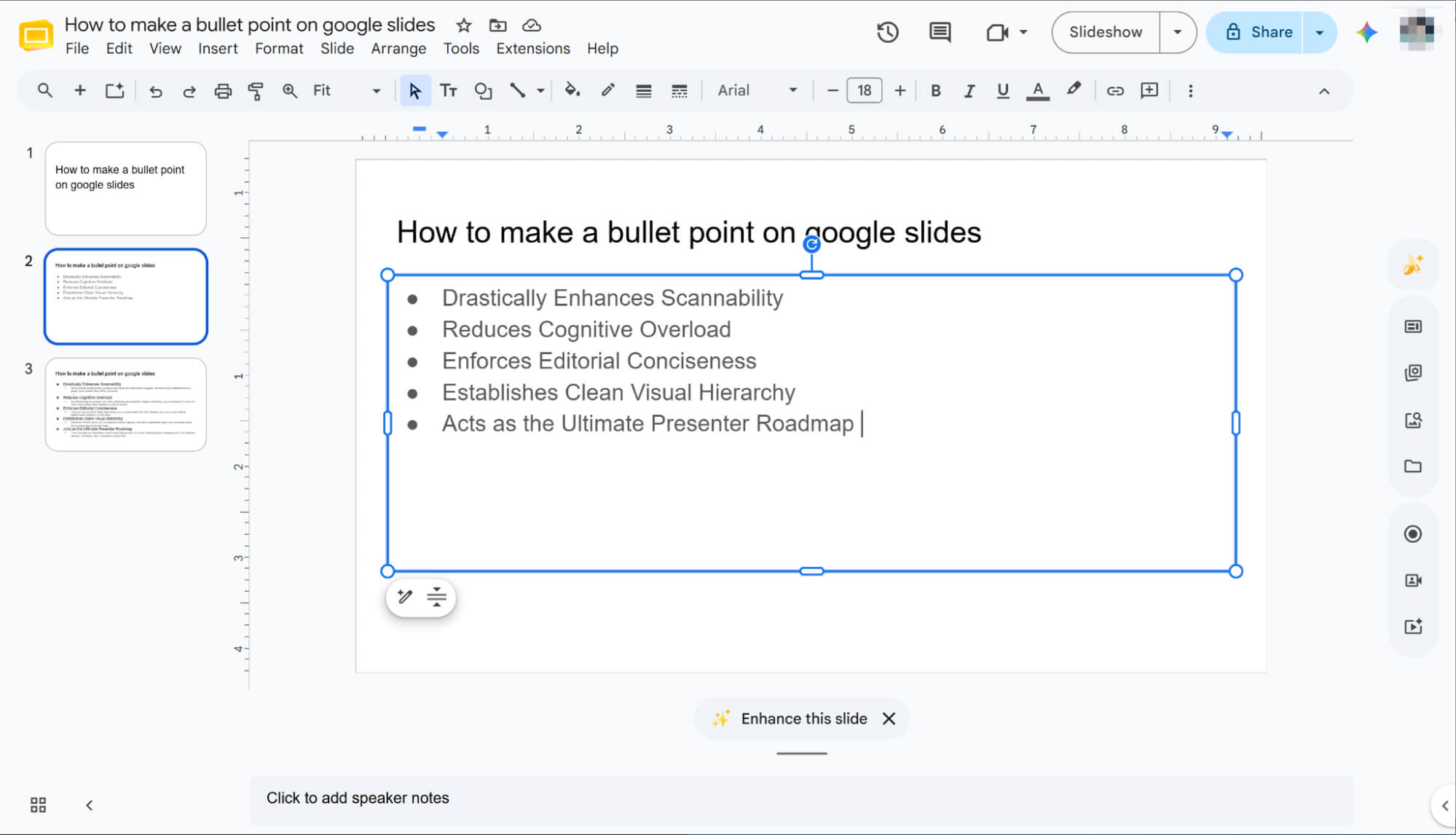Add a comment from the toolbar
Viewport: 1456px width, 835px height.
coord(1149,90)
